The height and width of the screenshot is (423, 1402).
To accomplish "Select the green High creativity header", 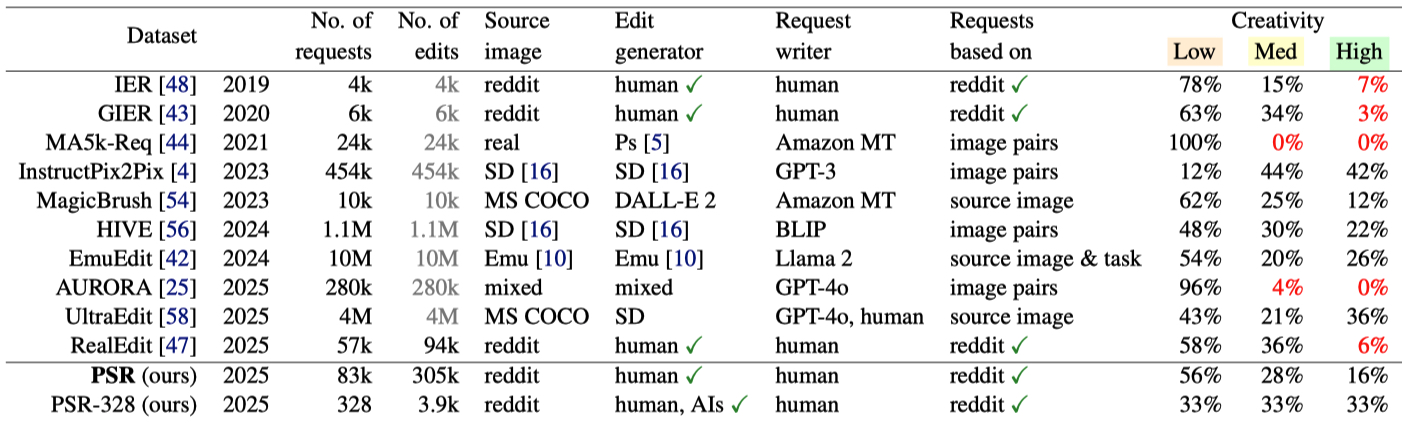I will click(x=1358, y=51).
